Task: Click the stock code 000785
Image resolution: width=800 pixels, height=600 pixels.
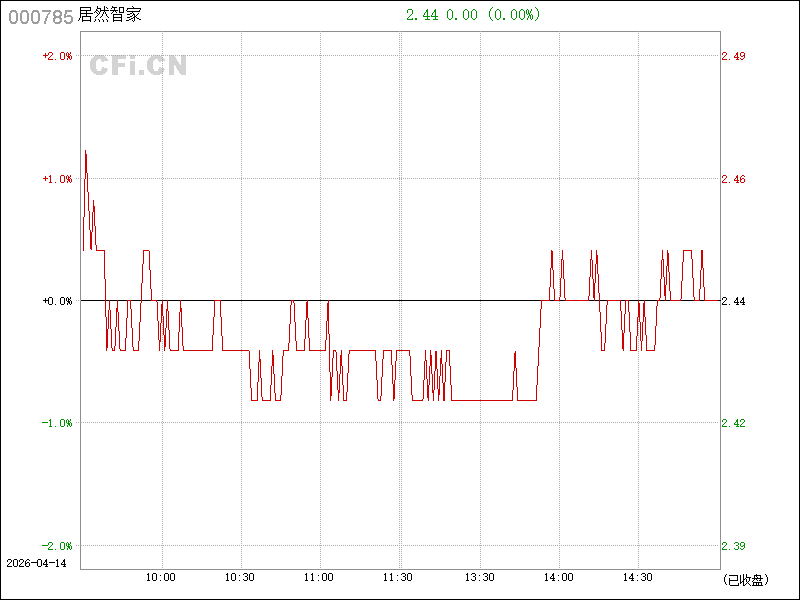Action: (x=40, y=16)
